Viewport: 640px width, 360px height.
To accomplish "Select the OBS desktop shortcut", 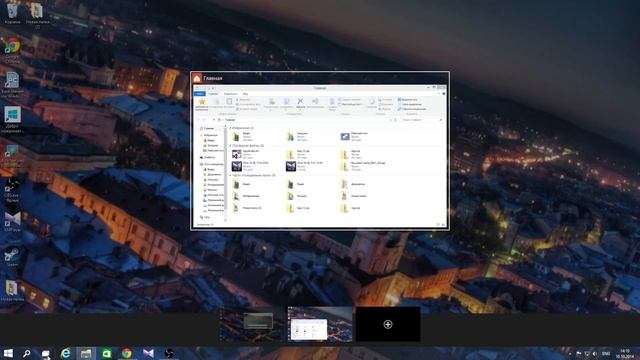I will point(13,189).
